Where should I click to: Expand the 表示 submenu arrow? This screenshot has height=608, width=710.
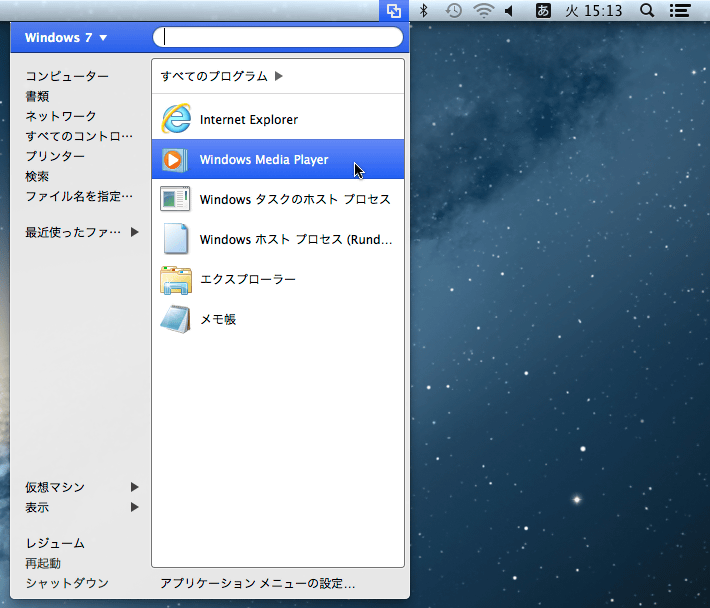pyautogui.click(x=134, y=507)
